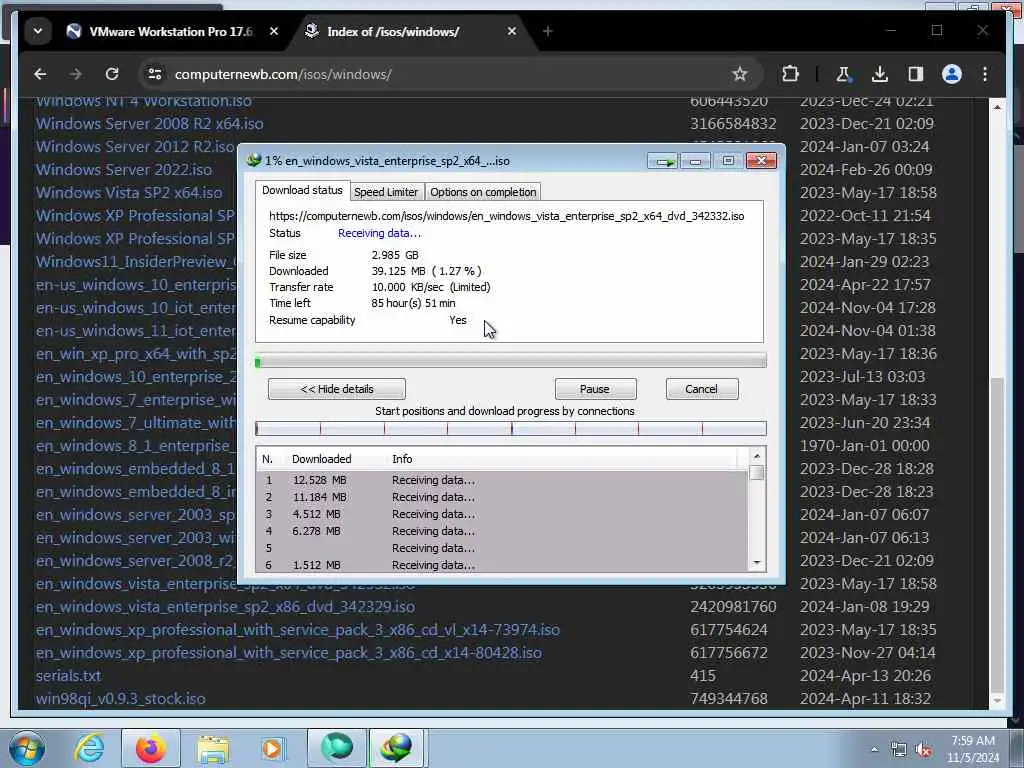
Task: Go back using the browser back arrow
Action: click(x=40, y=74)
